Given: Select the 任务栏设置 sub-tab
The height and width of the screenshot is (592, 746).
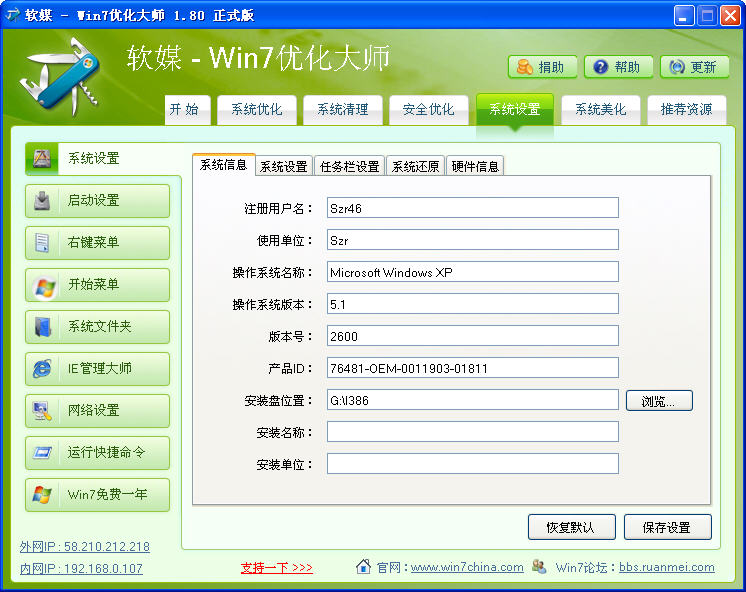Looking at the screenshot, I should click(x=349, y=166).
